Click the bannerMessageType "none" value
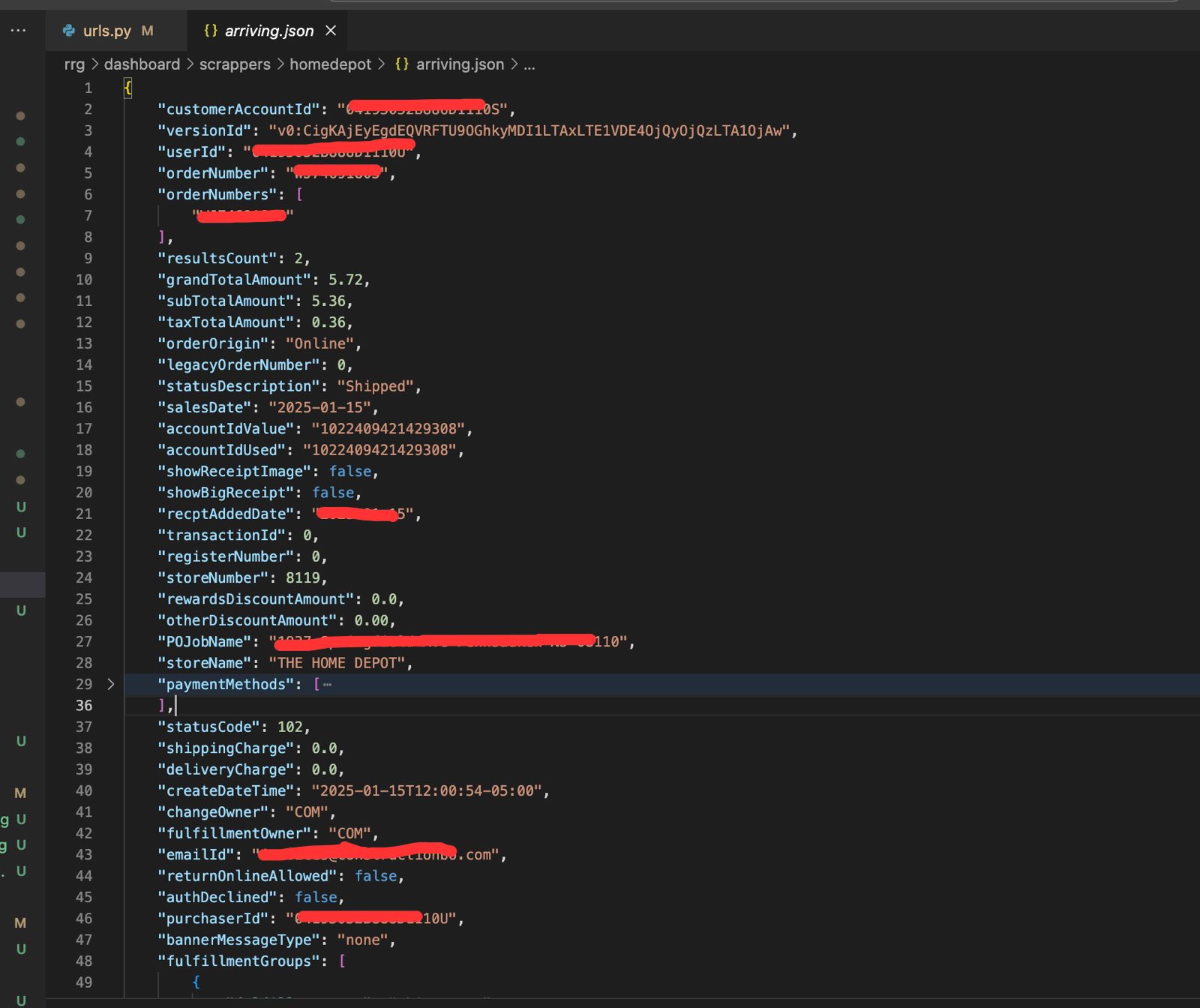The image size is (1200, 1008). pos(362,940)
